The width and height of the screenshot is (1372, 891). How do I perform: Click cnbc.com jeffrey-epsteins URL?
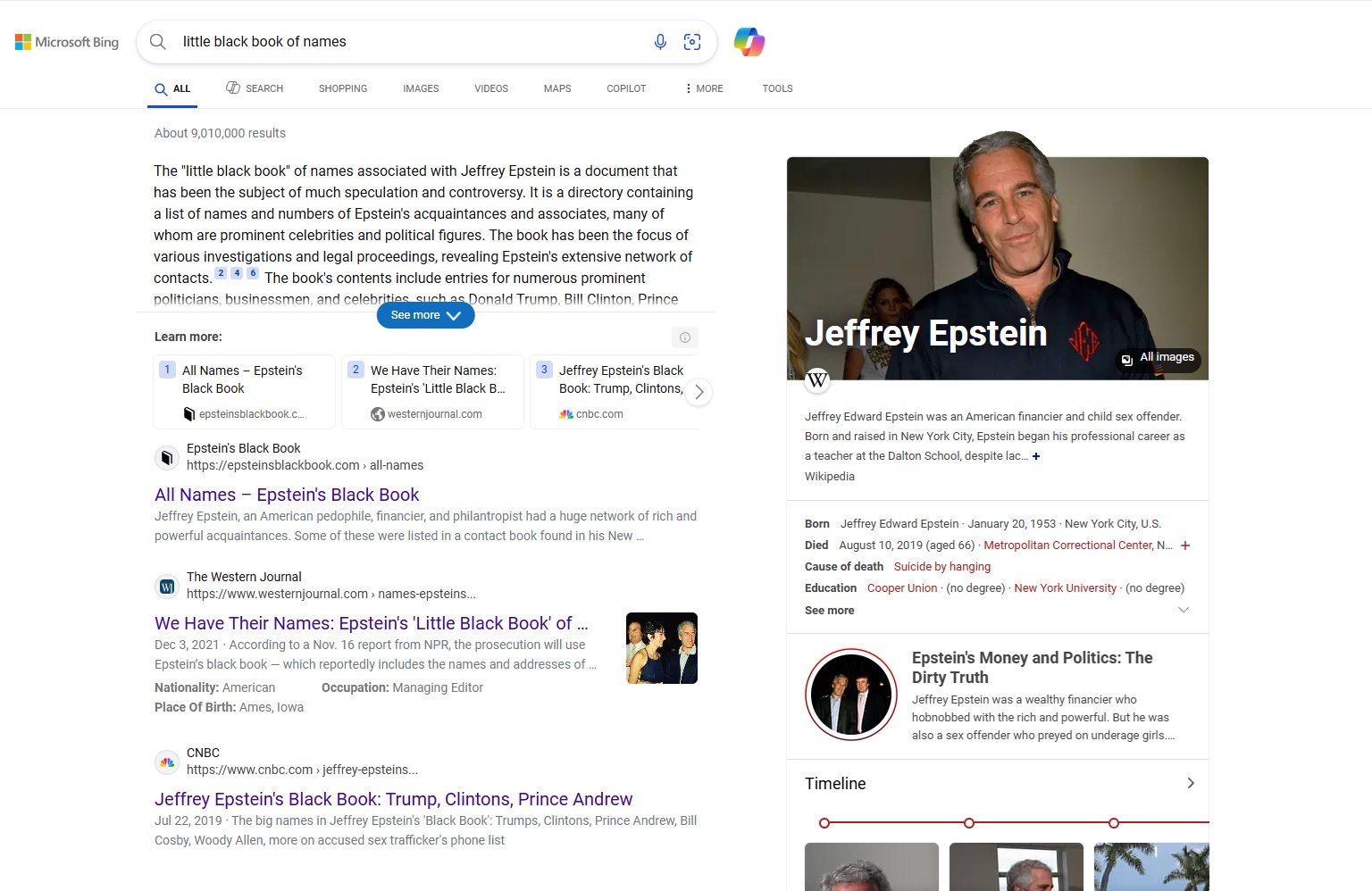pyautogui.click(x=302, y=770)
